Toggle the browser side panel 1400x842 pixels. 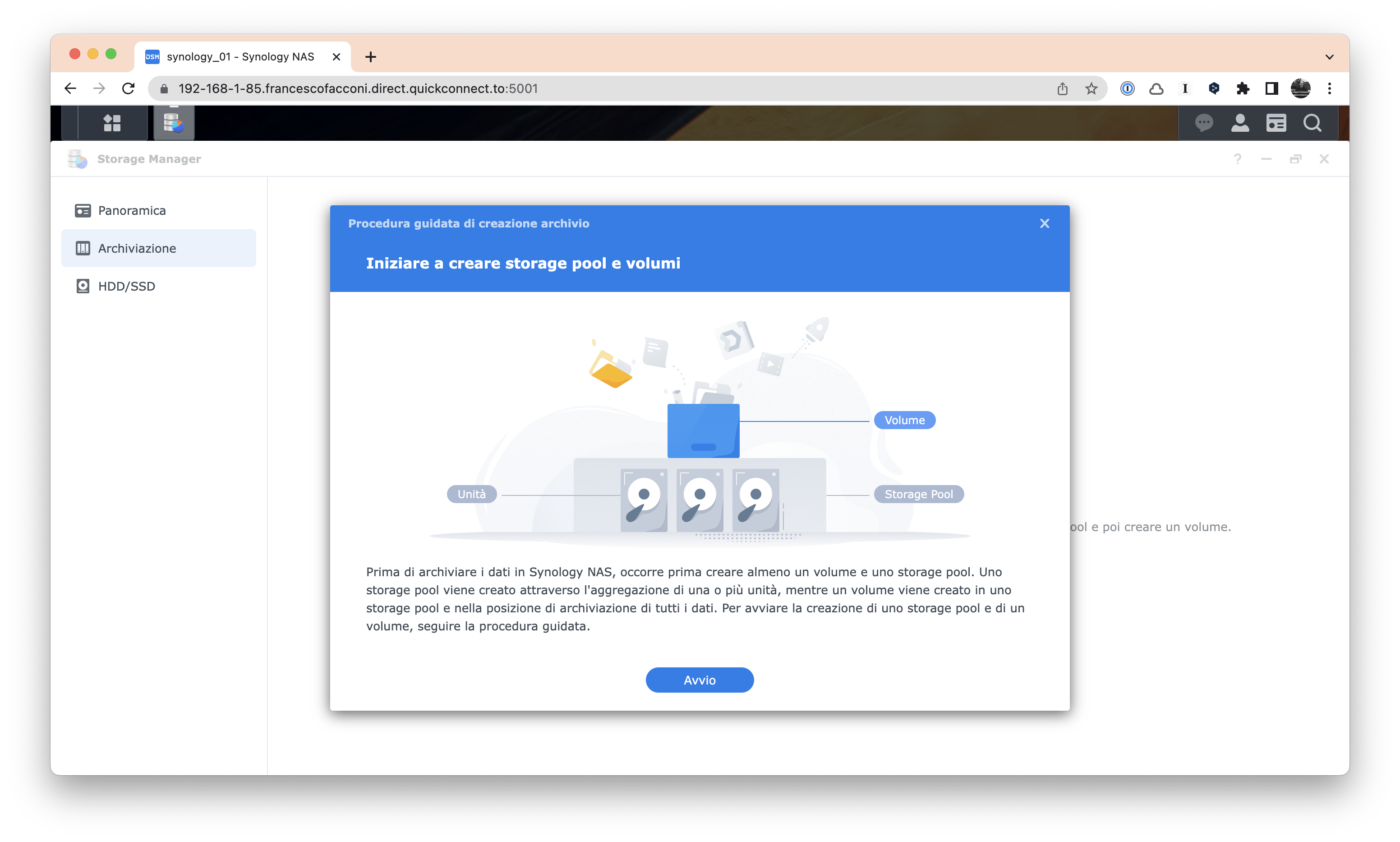[x=1272, y=88]
